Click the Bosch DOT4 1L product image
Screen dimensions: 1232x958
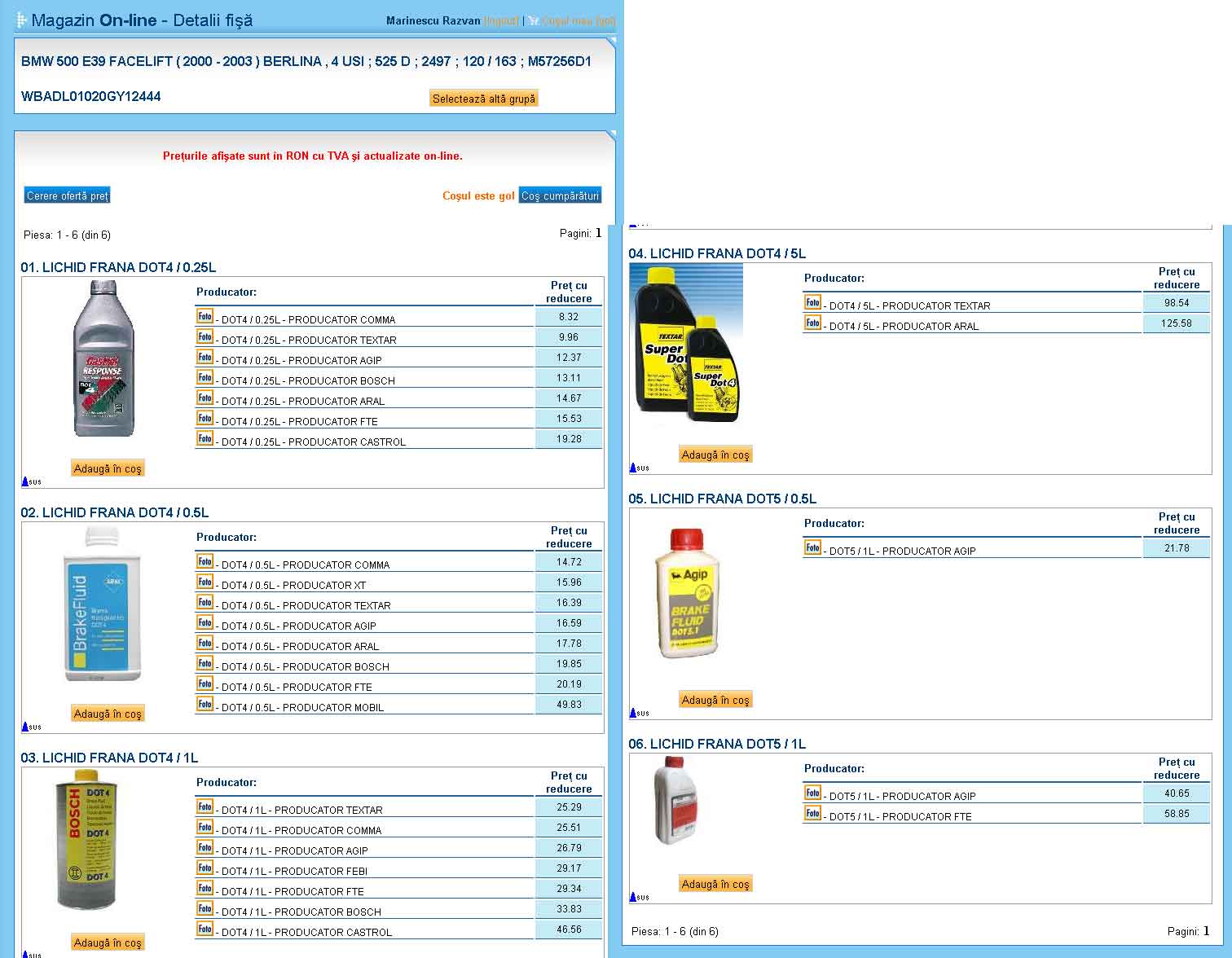88,839
